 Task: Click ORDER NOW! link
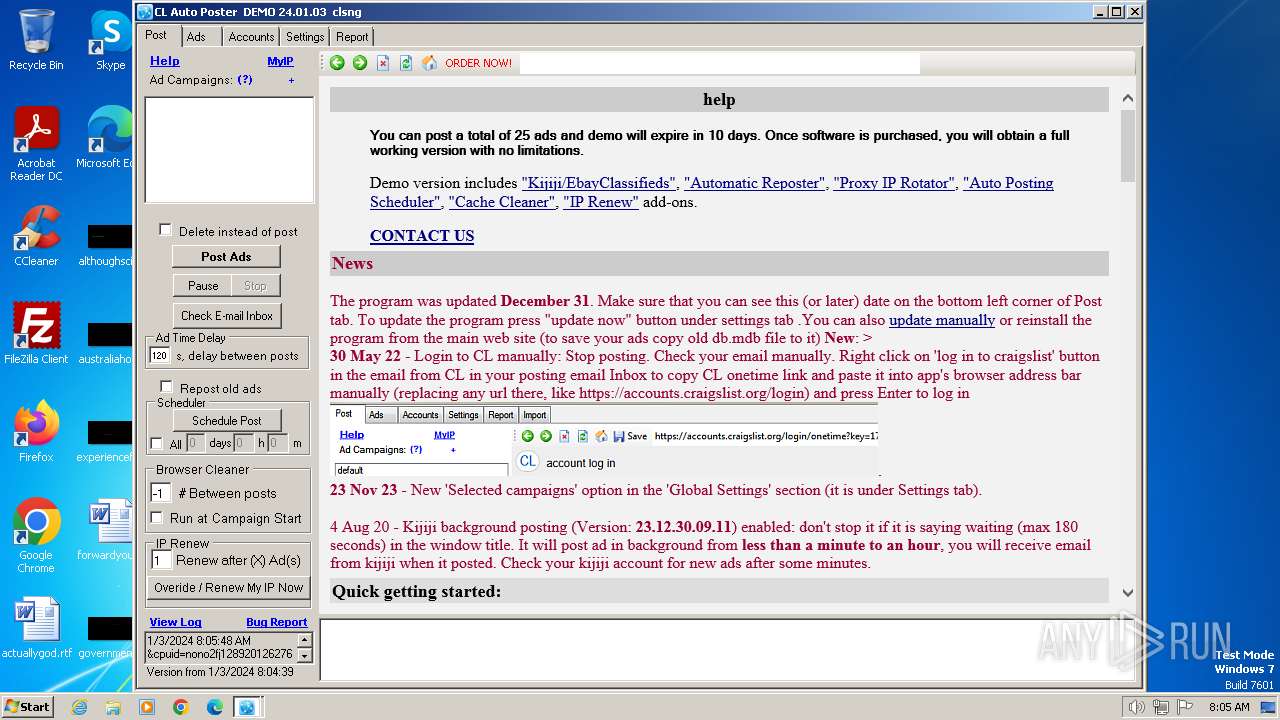478,63
